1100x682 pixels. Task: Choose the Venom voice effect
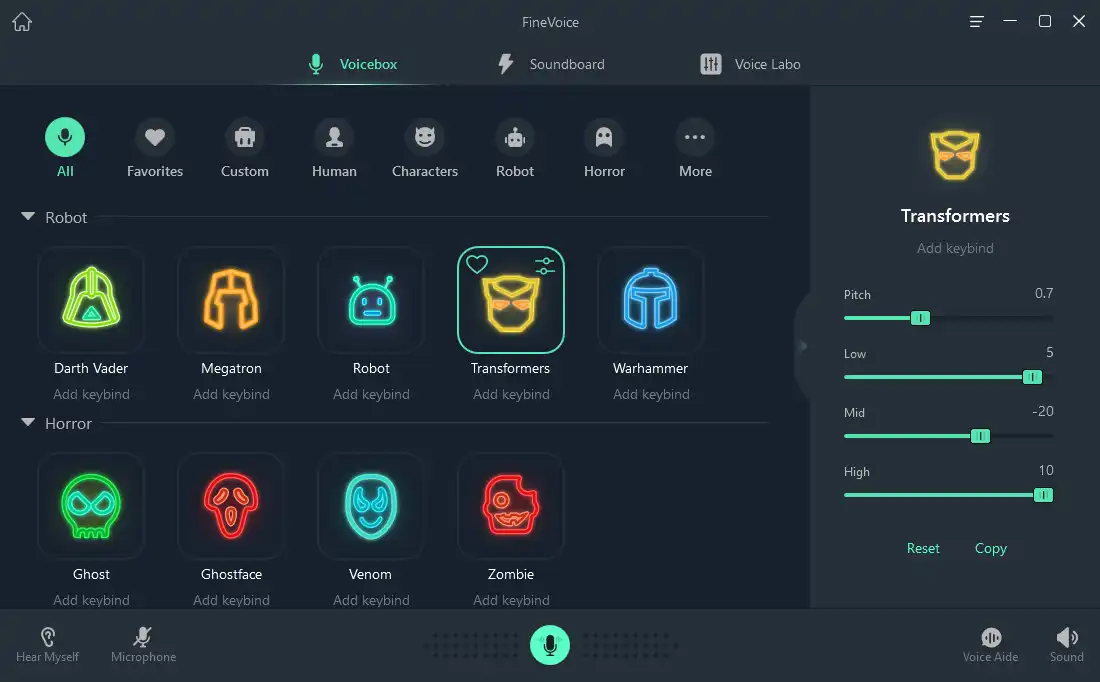pyautogui.click(x=371, y=506)
